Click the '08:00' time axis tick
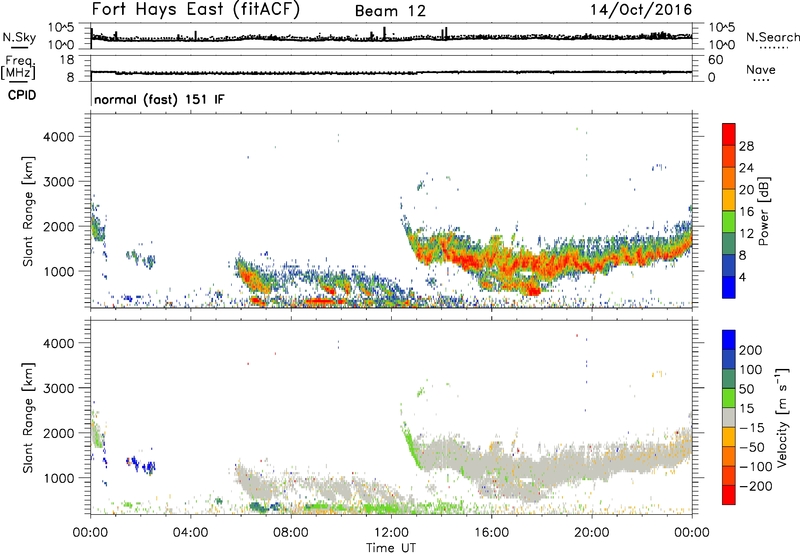 pyautogui.click(x=291, y=533)
